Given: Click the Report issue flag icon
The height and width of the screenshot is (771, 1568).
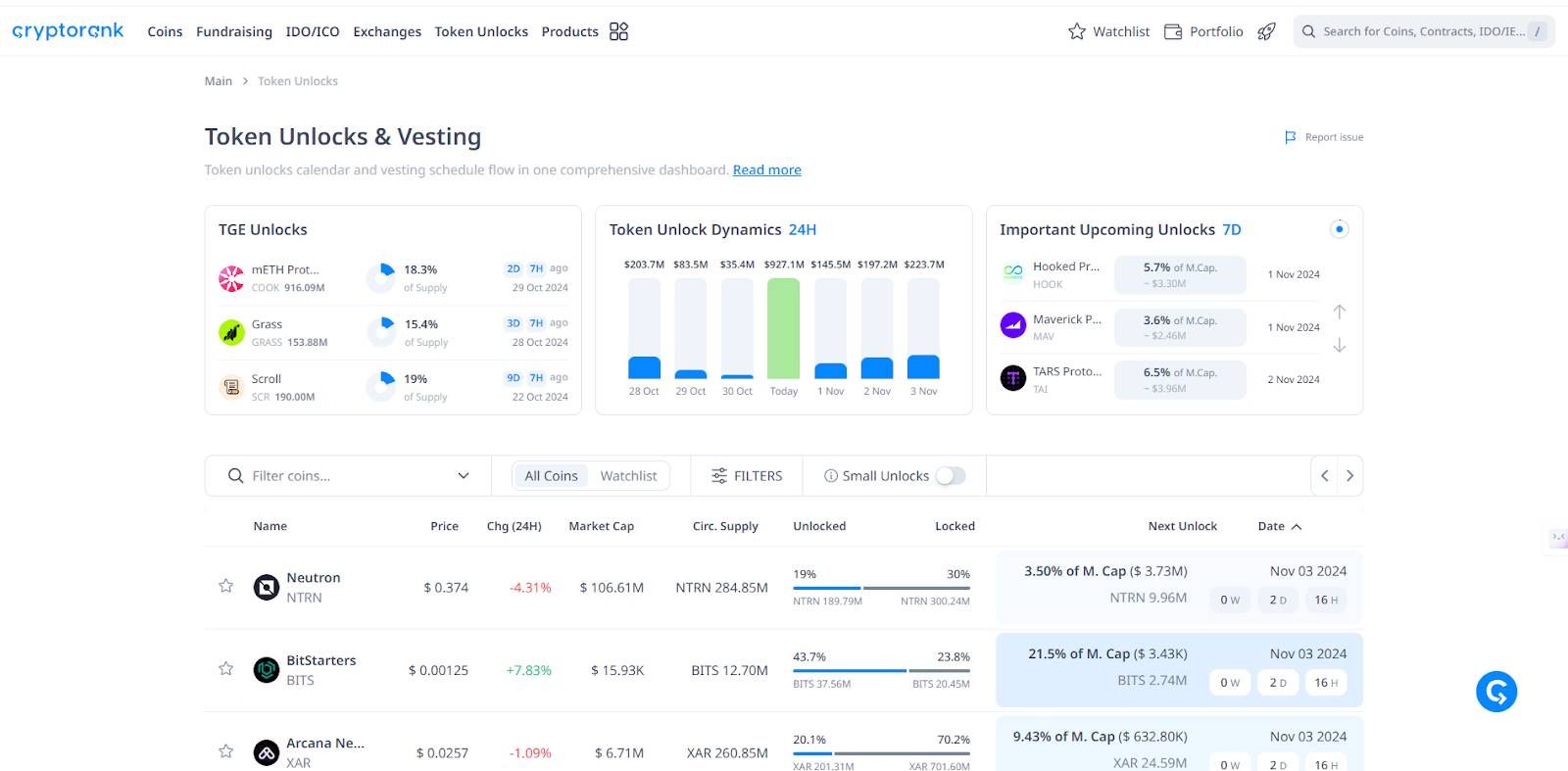Looking at the screenshot, I should pos(1291,137).
